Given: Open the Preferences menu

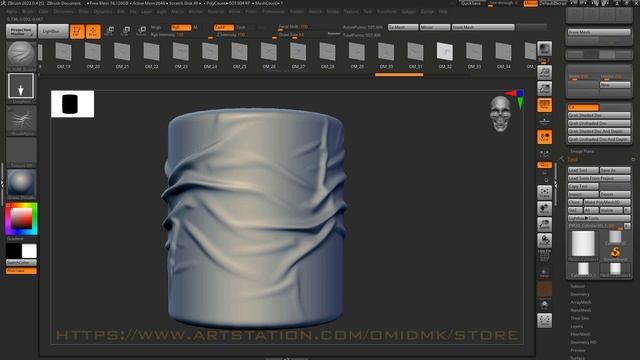Looking at the screenshot, I should click(x=273, y=12).
